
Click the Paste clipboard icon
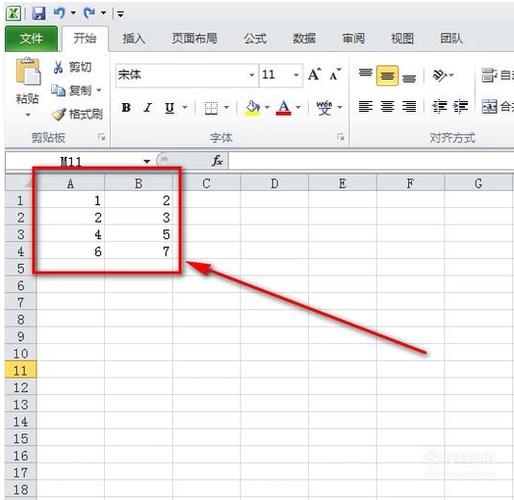(28, 71)
